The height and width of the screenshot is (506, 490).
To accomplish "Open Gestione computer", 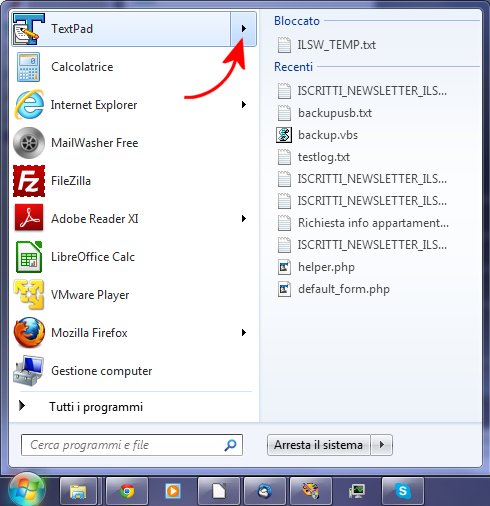I will tap(133, 371).
